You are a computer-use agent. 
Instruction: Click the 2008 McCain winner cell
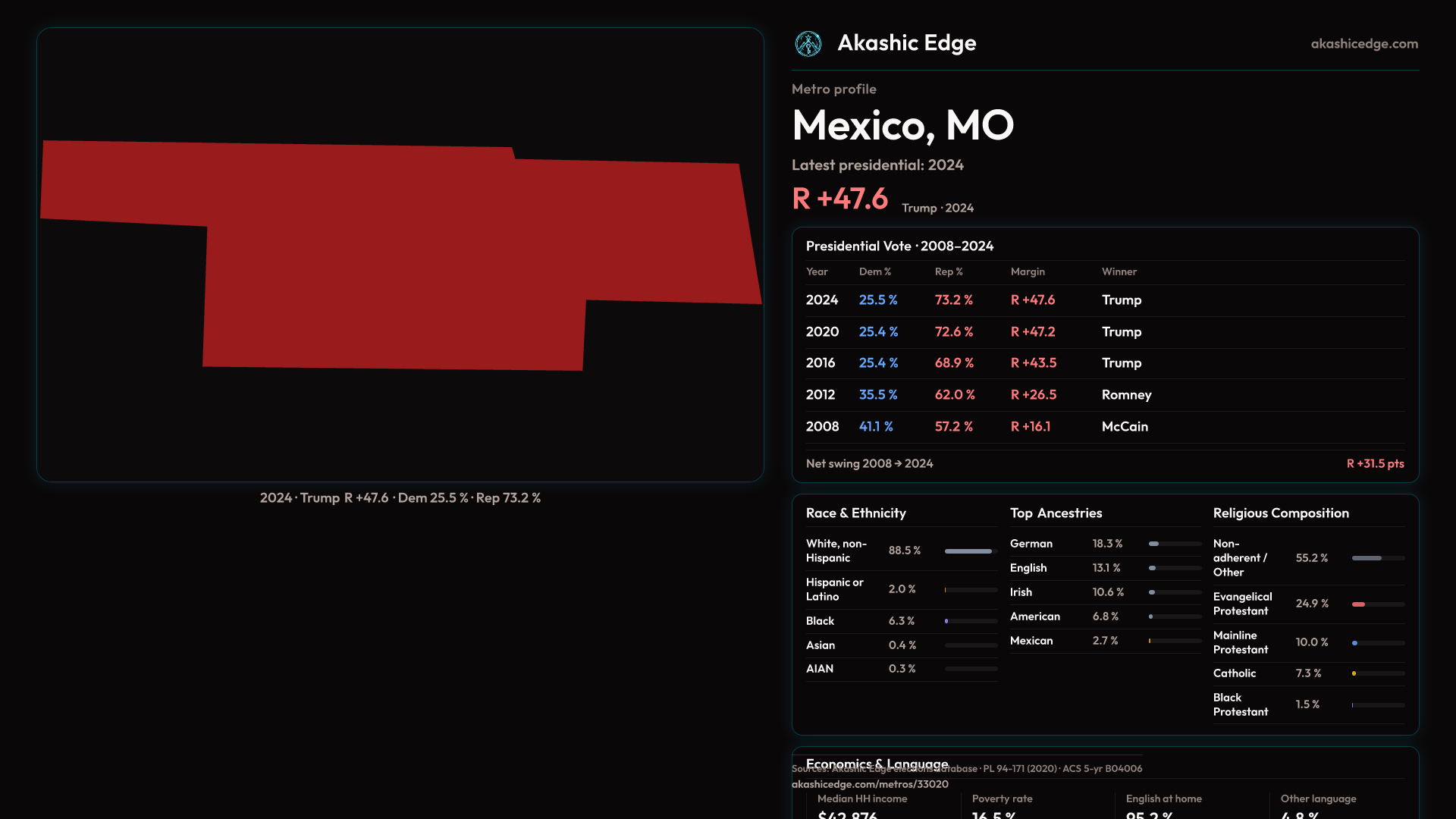coord(1125,427)
